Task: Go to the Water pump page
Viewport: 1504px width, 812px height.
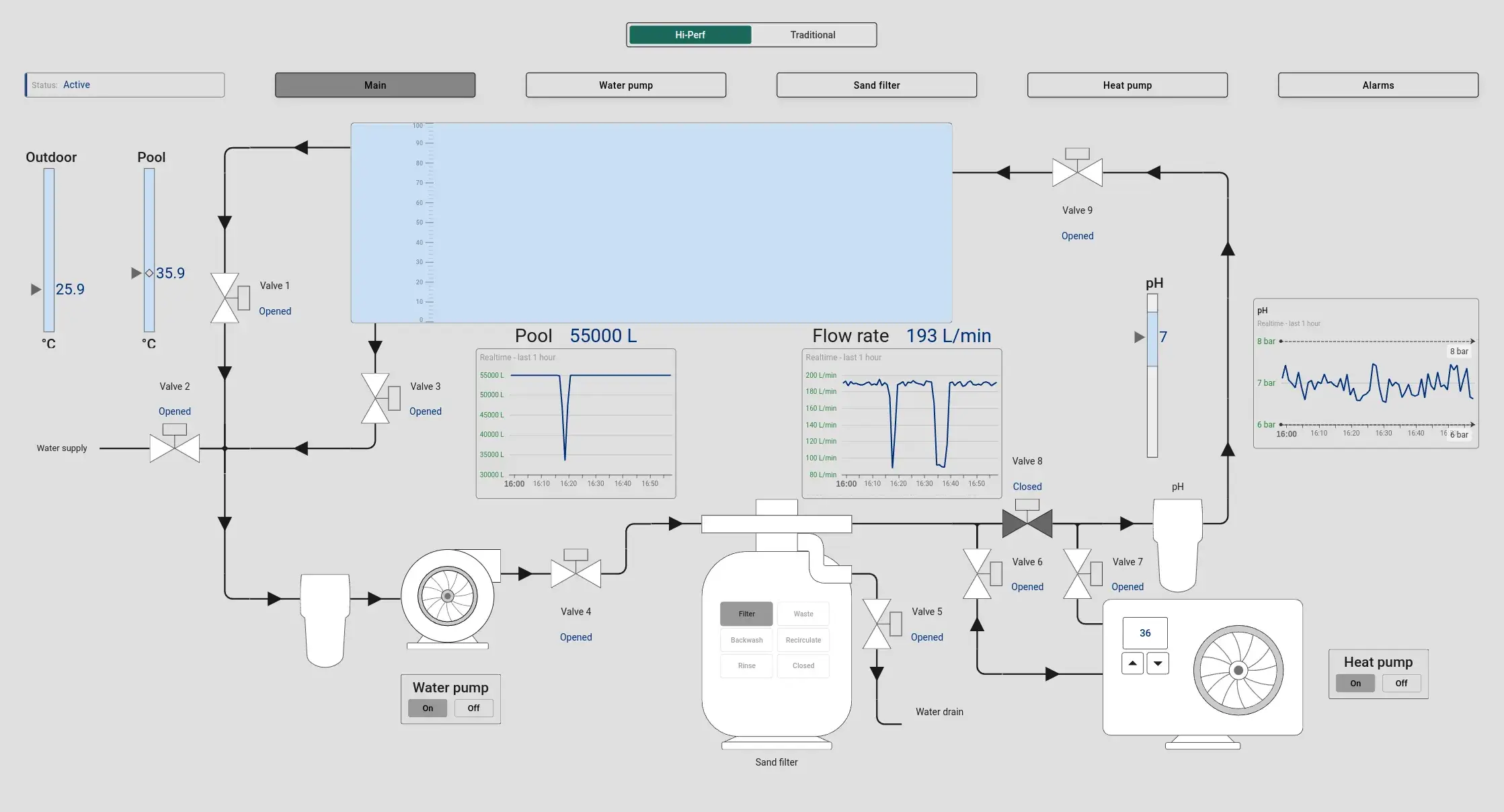Action: point(625,85)
